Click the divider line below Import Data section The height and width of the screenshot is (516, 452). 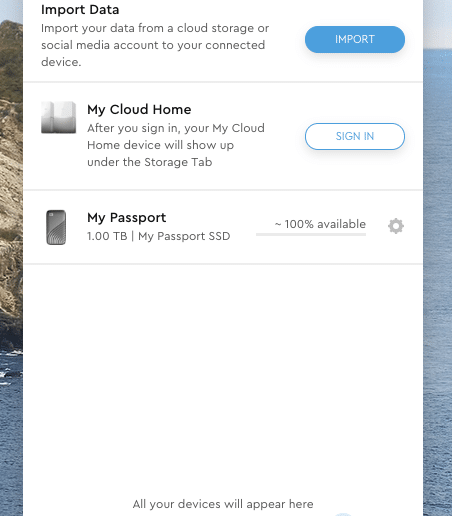pos(223,82)
